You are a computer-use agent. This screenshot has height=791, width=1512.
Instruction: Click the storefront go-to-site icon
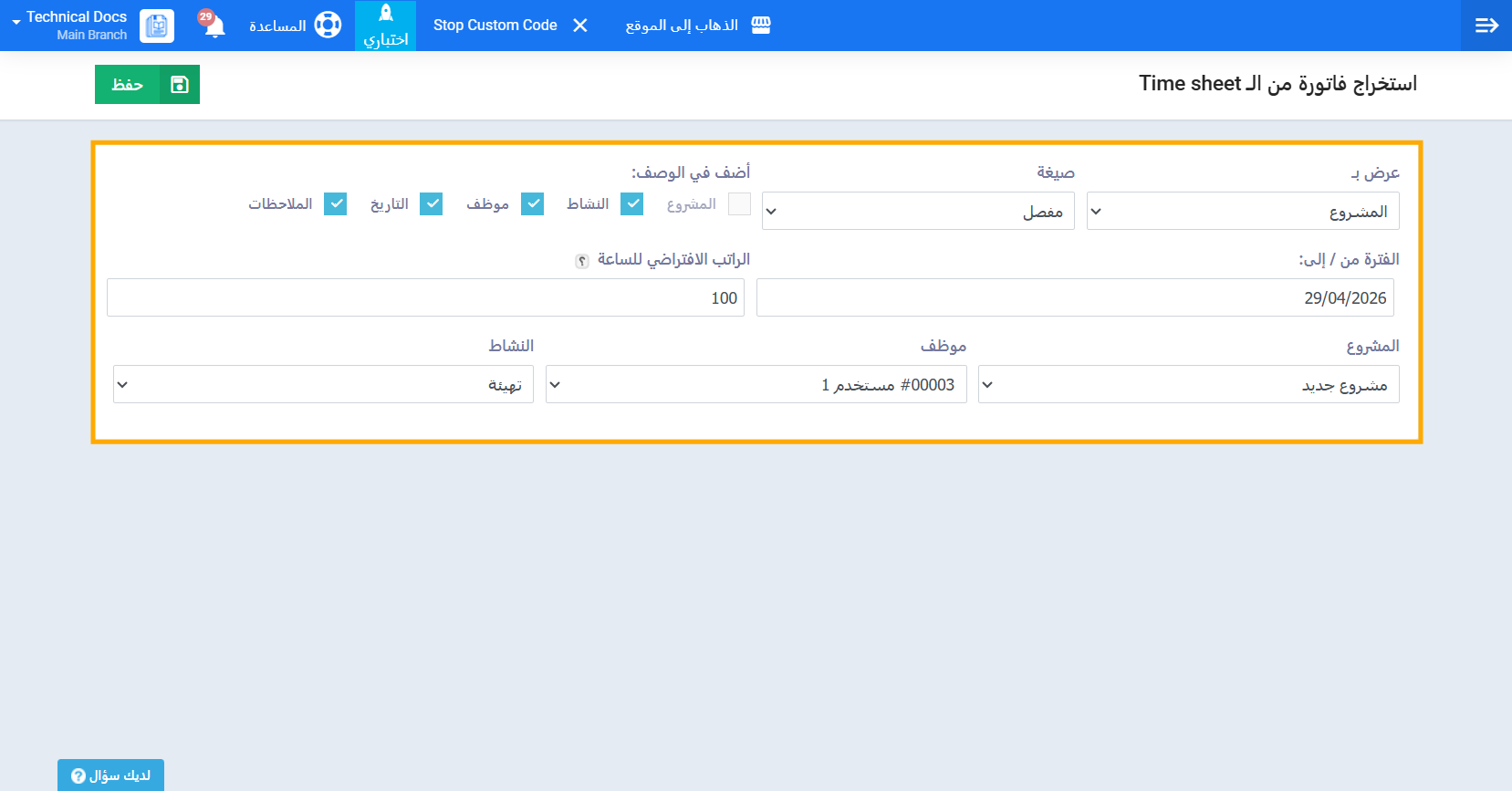click(761, 26)
